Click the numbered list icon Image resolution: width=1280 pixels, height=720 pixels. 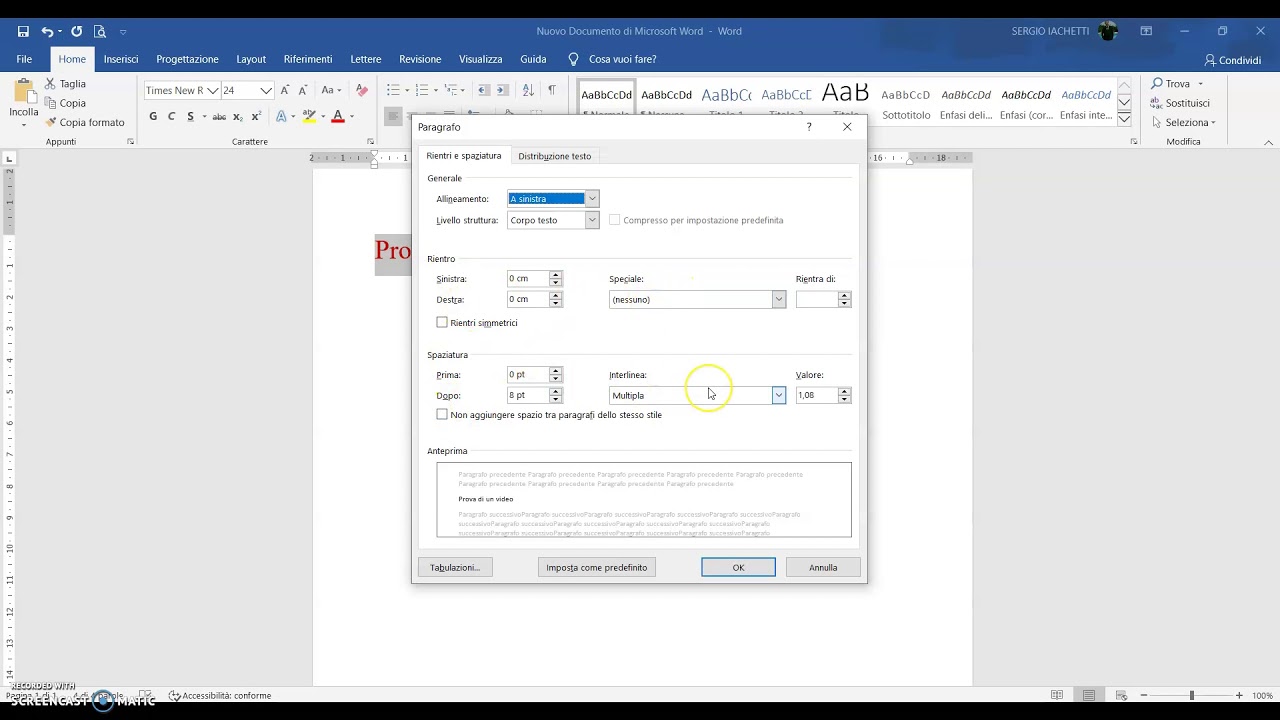[x=422, y=90]
